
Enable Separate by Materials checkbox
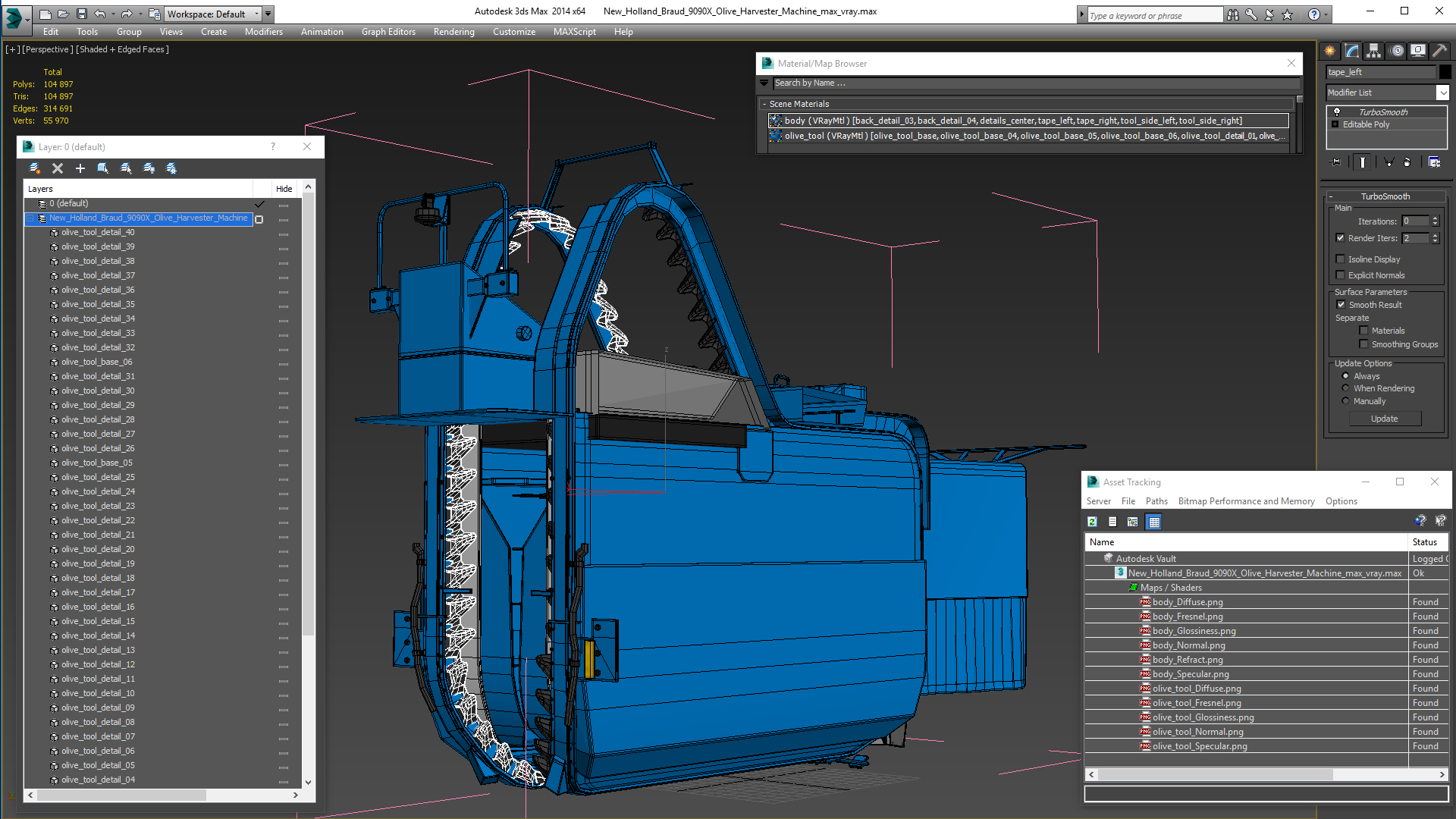1364,331
